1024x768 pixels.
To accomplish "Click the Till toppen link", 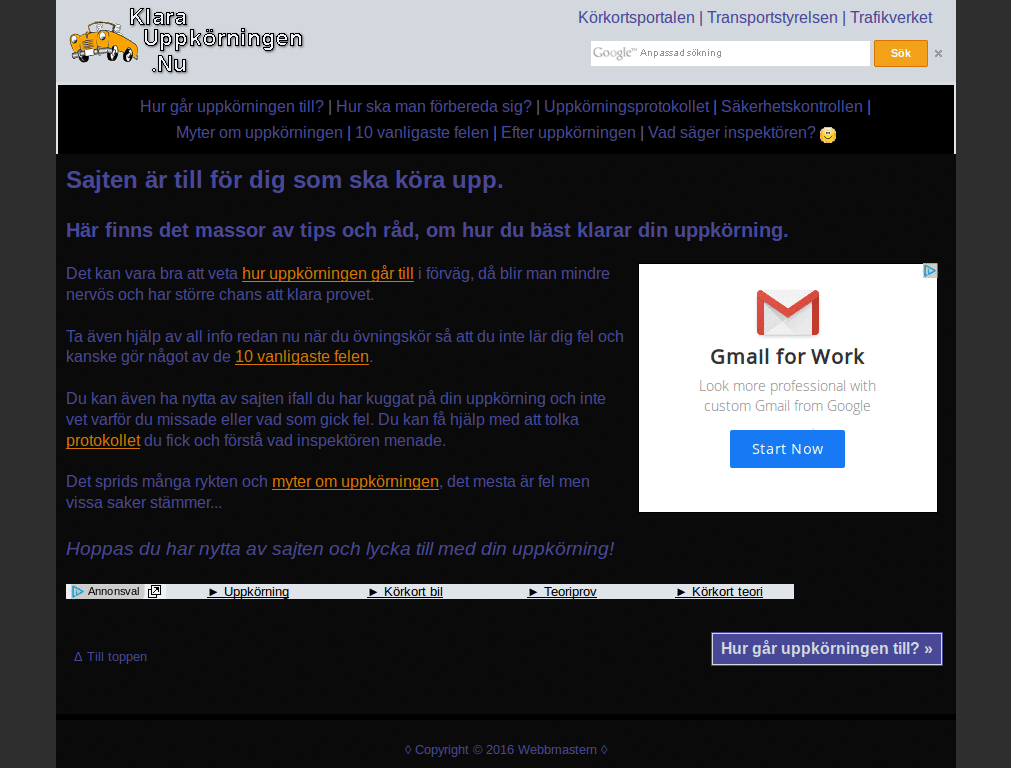I will (110, 657).
